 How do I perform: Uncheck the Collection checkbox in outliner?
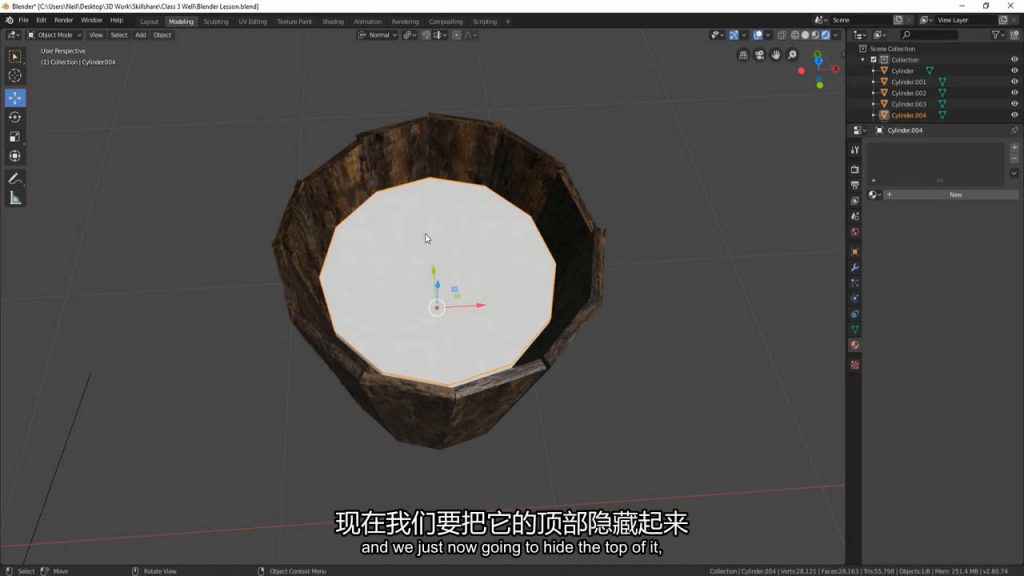pos(873,60)
